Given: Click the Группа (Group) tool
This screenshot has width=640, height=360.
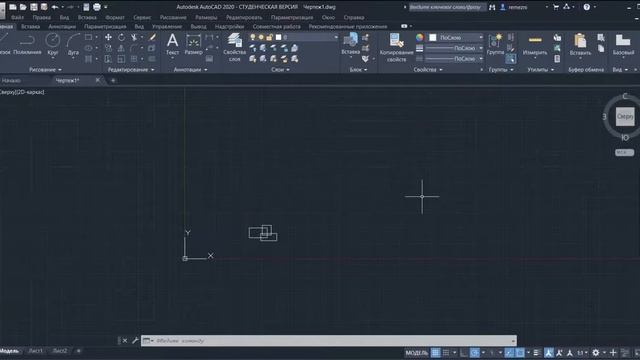Looking at the screenshot, I should pos(495,44).
